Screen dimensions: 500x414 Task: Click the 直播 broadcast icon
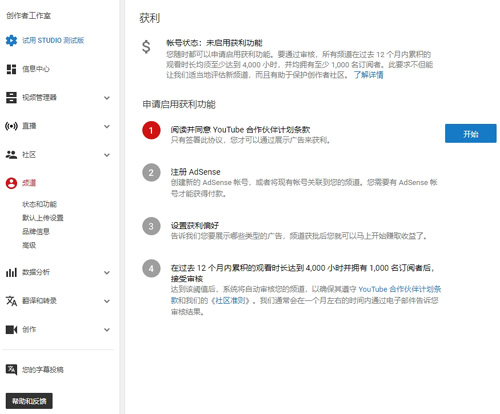point(11,126)
